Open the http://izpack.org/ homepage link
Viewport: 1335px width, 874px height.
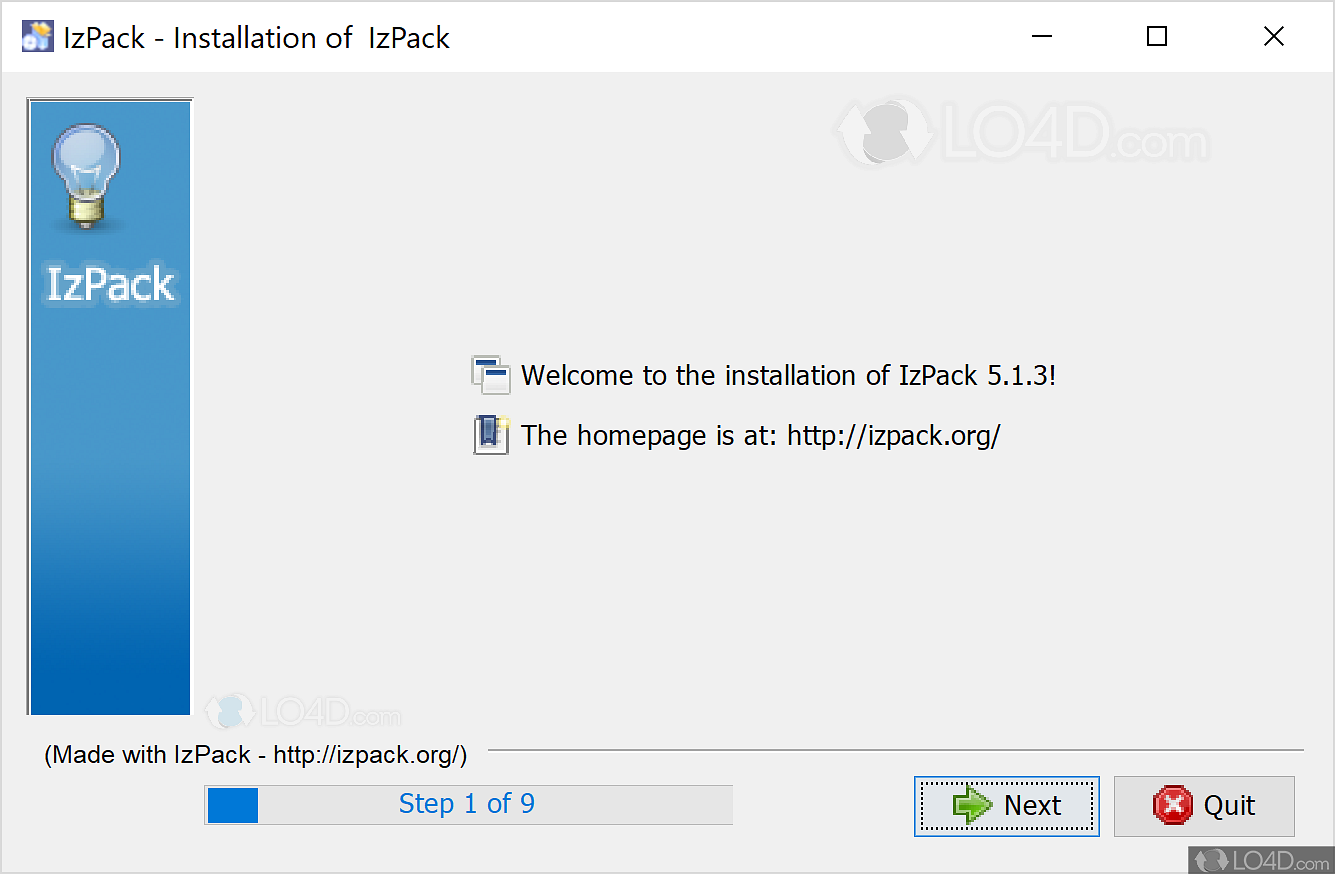coord(893,435)
